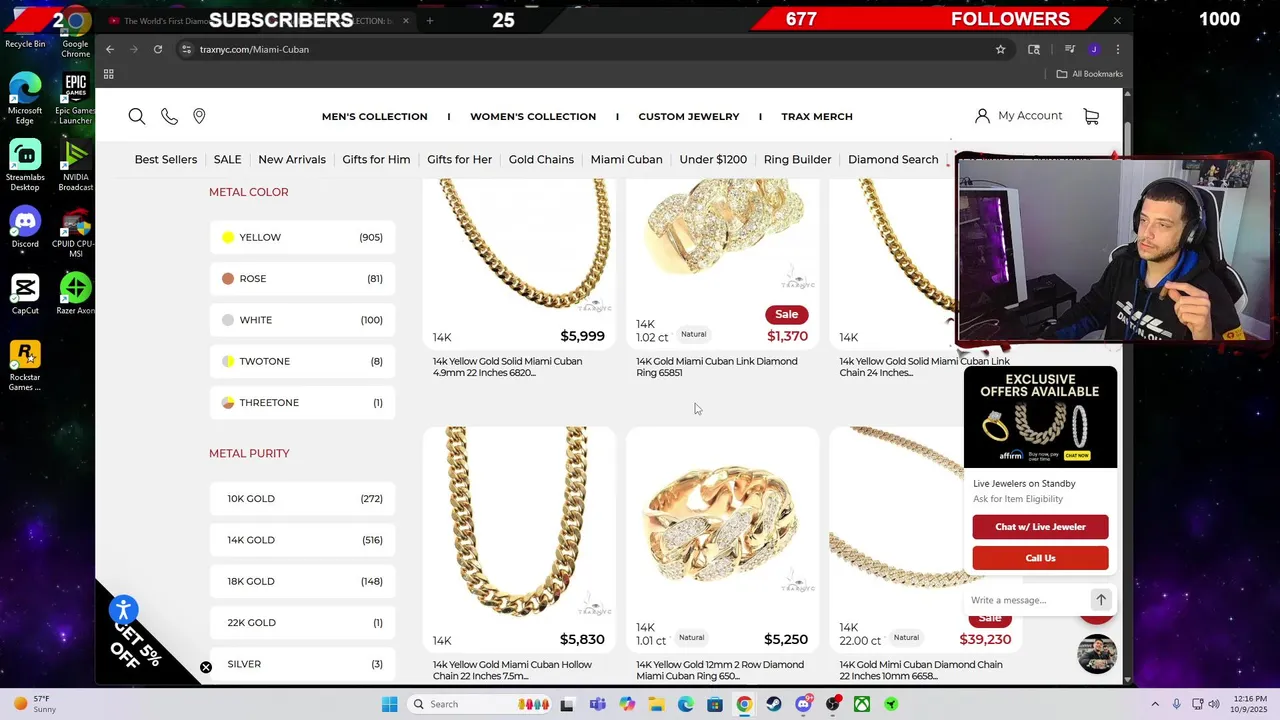The image size is (1280, 720).
Task: Open 14k Yellow Gold Miami Cuban Hollow Chain
Action: (512, 670)
